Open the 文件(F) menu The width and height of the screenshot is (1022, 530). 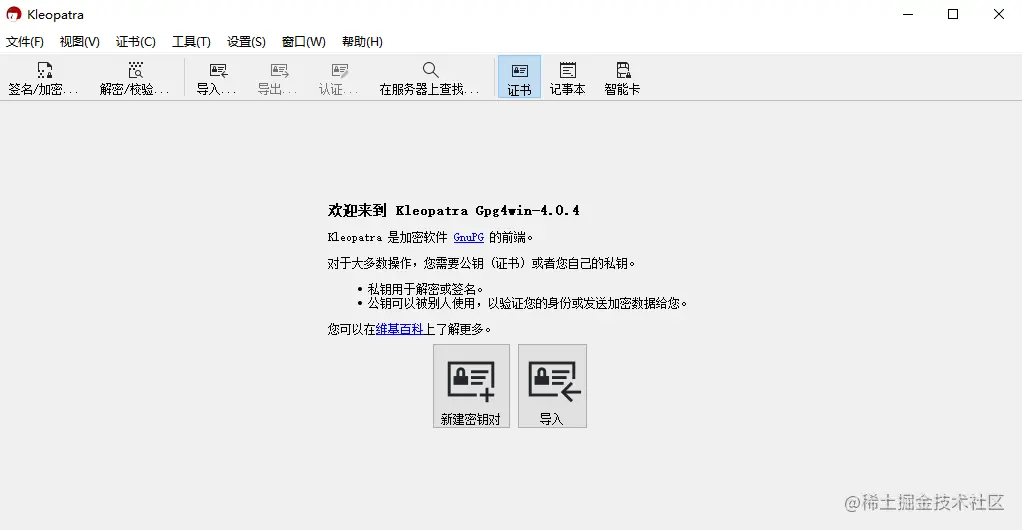(x=25, y=42)
